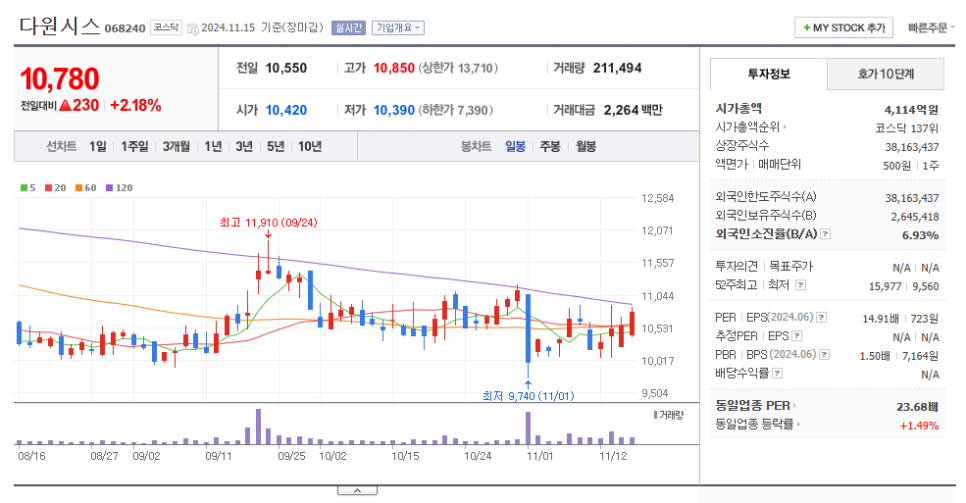Screen dimensions: 966x503
Task: Click the help icon beside 52주최고 최저
Action: click(x=798, y=285)
